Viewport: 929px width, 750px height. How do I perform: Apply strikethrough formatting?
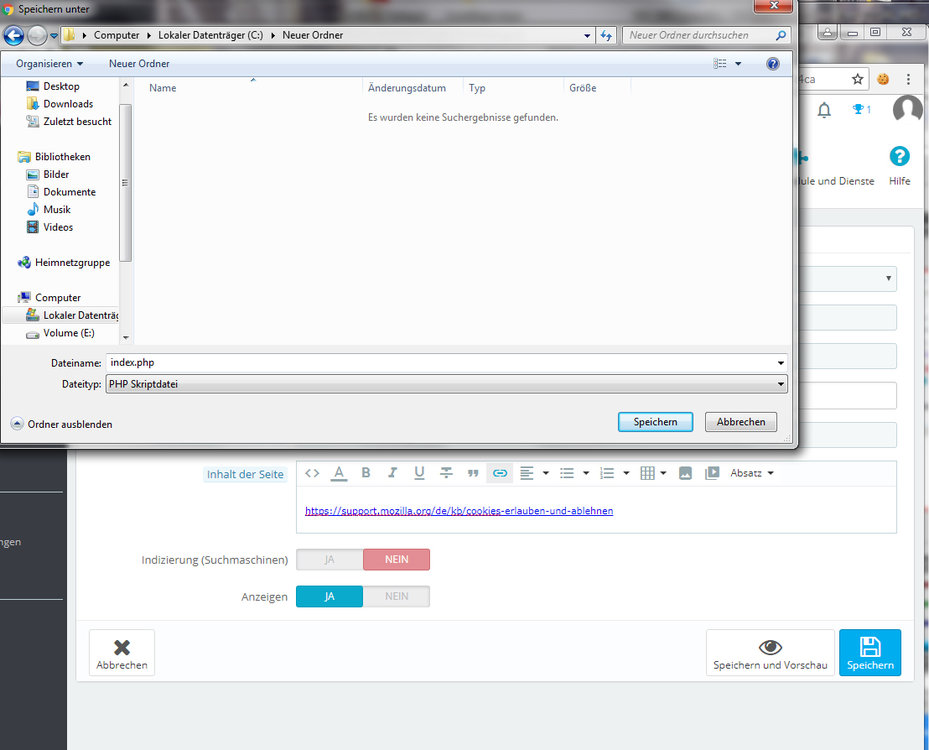pos(446,473)
